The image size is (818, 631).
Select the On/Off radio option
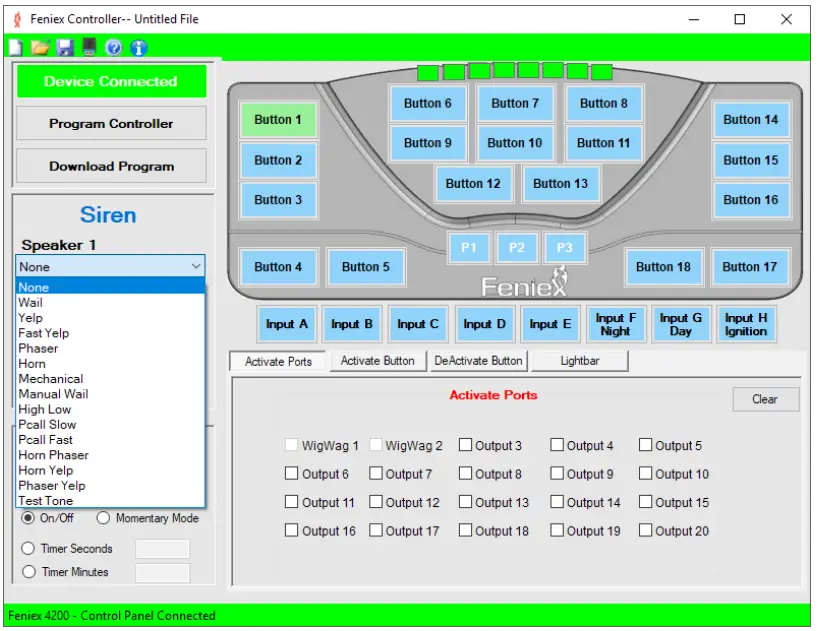28,518
